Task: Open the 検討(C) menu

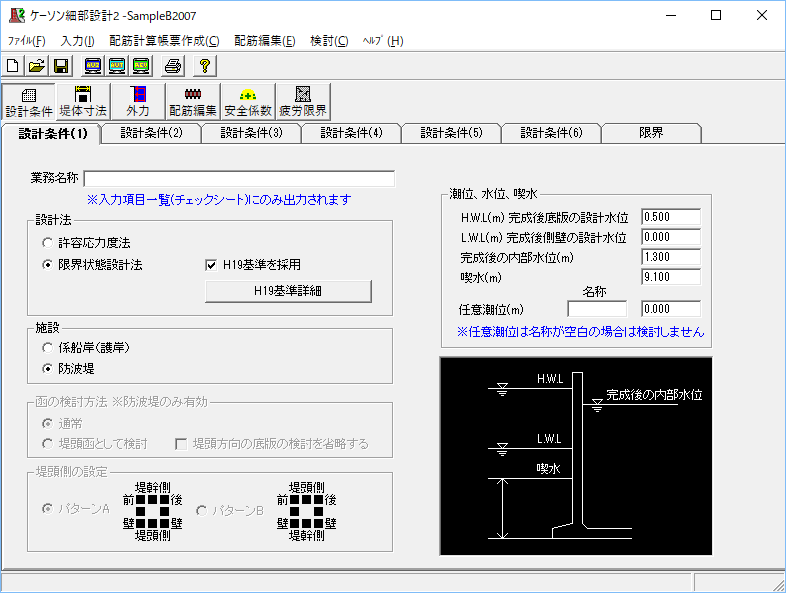Action: tap(329, 41)
